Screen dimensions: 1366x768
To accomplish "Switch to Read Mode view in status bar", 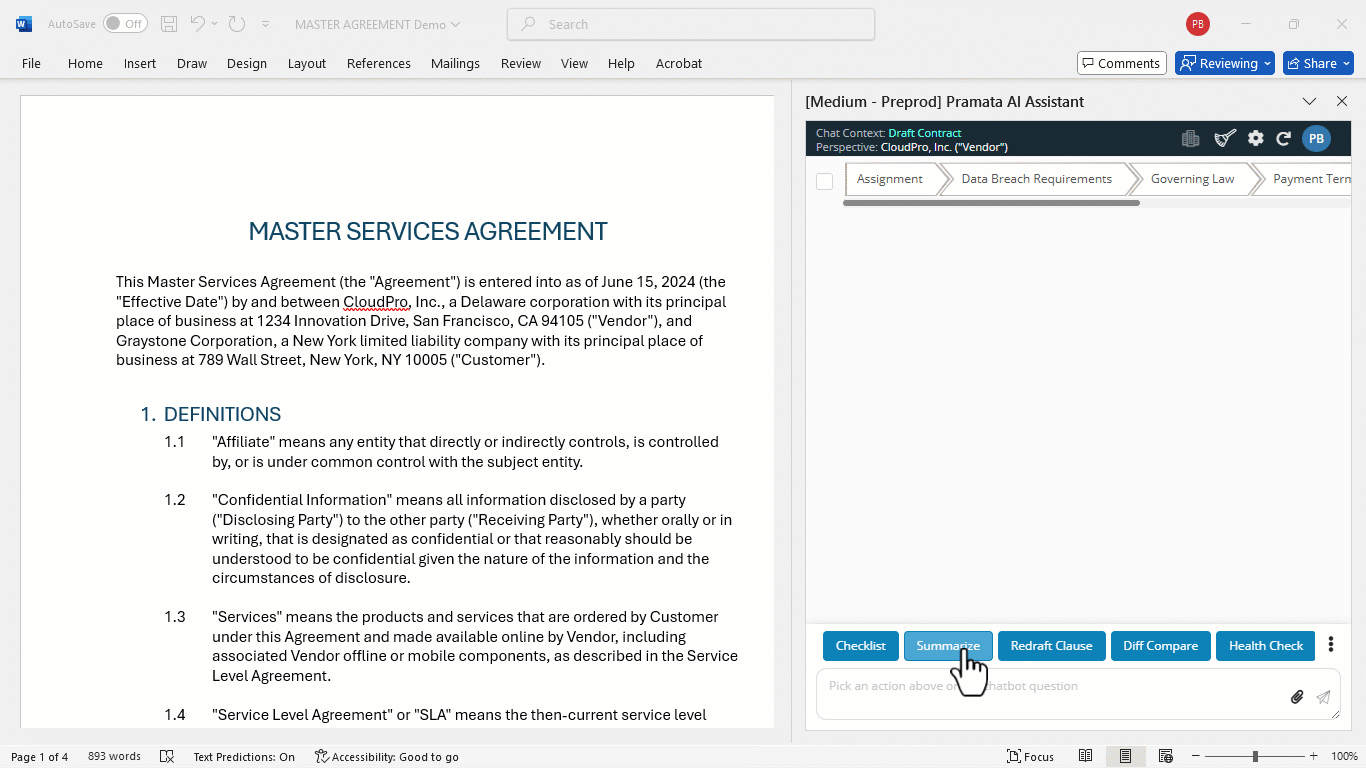I will [1086, 757].
